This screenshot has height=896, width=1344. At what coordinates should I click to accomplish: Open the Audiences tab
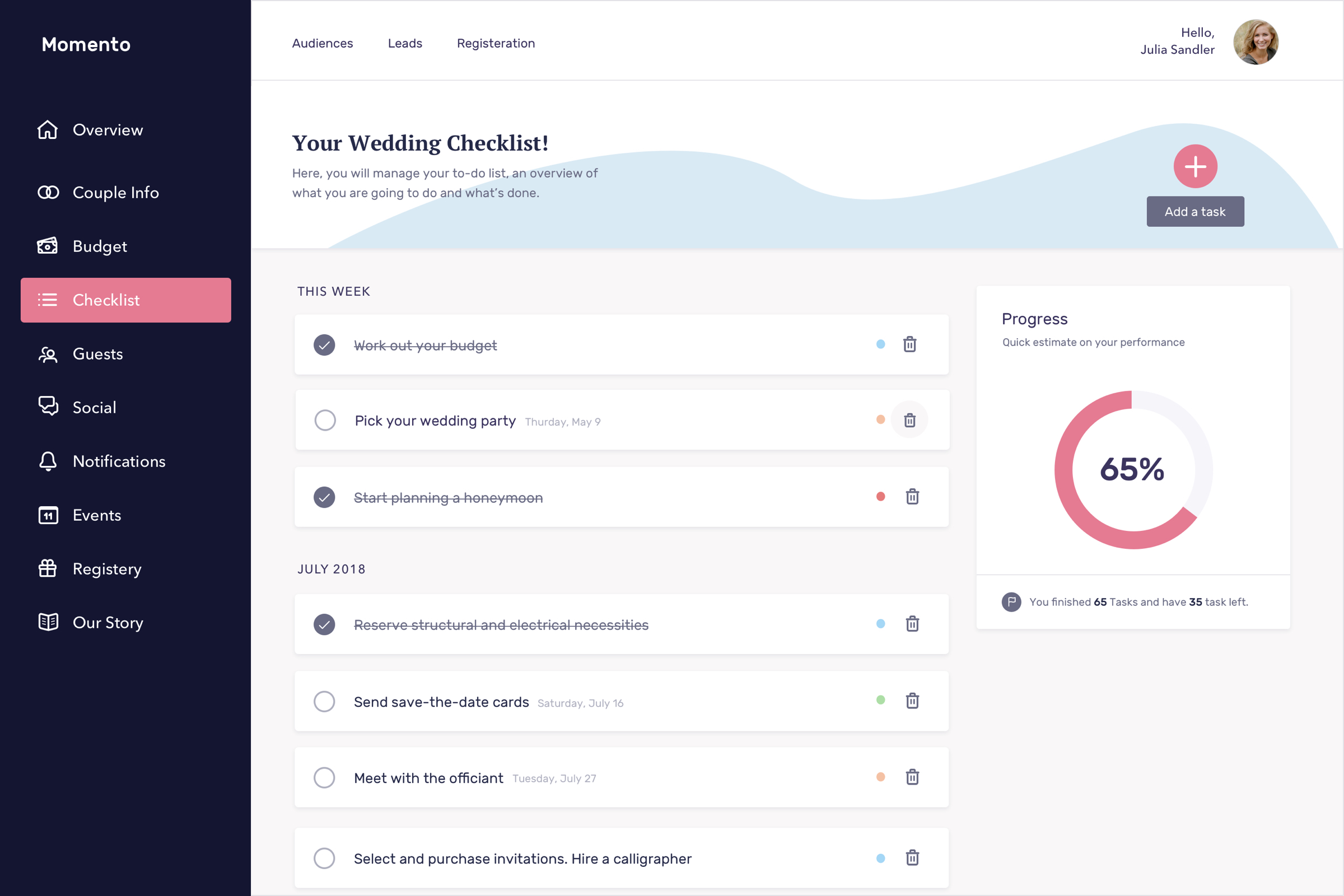(x=323, y=44)
